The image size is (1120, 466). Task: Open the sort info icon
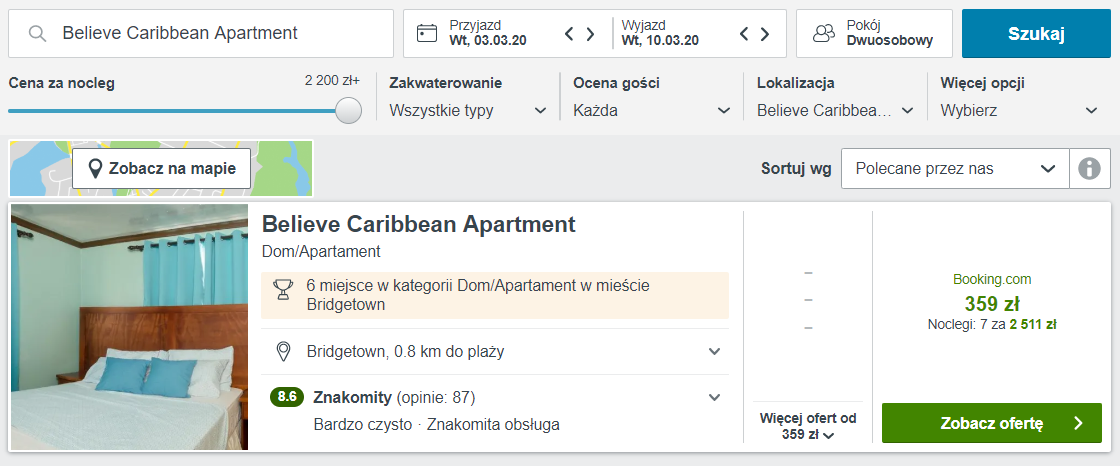point(1090,169)
